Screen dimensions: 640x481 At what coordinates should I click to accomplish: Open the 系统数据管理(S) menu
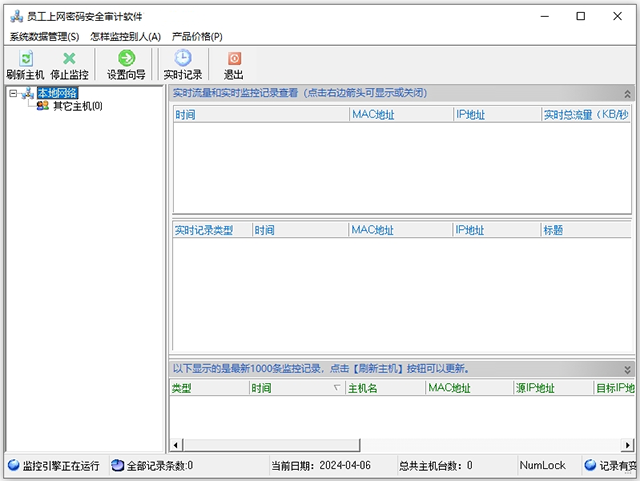coord(44,37)
